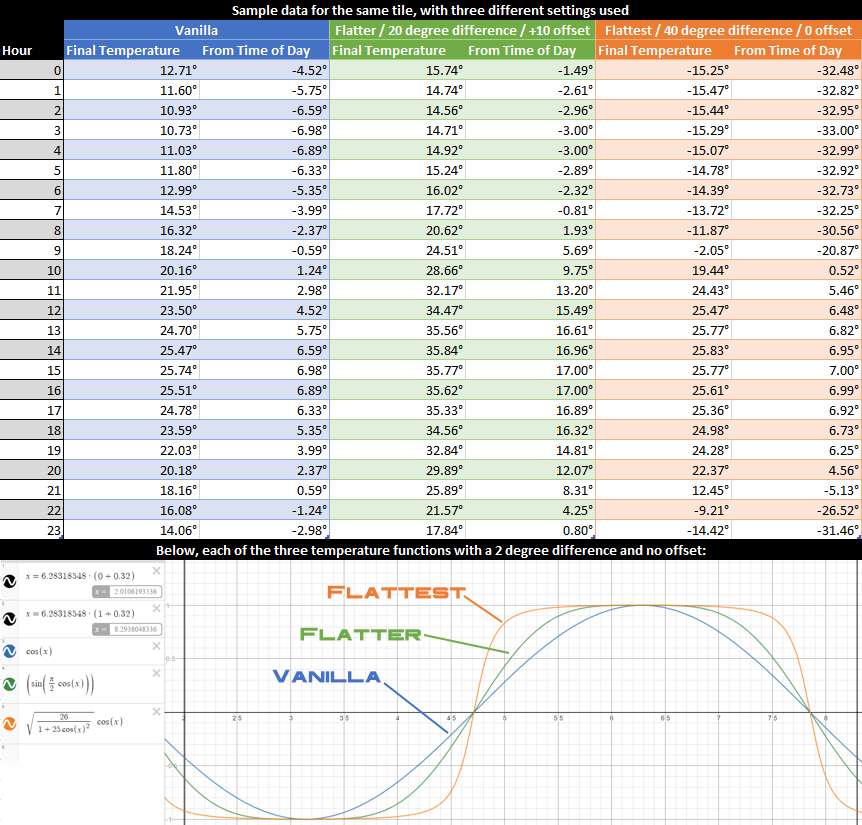Viewport: 862px width, 825px height.
Task: Delete the square-root expression with its X
Action: 156,712
